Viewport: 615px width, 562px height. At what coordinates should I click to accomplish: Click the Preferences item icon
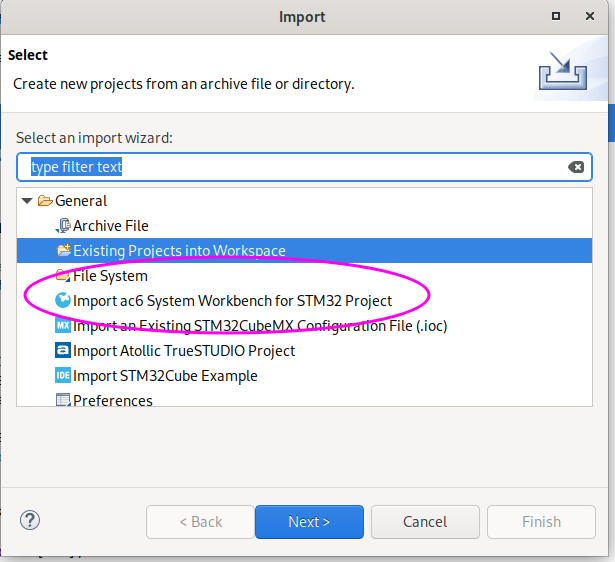point(63,400)
